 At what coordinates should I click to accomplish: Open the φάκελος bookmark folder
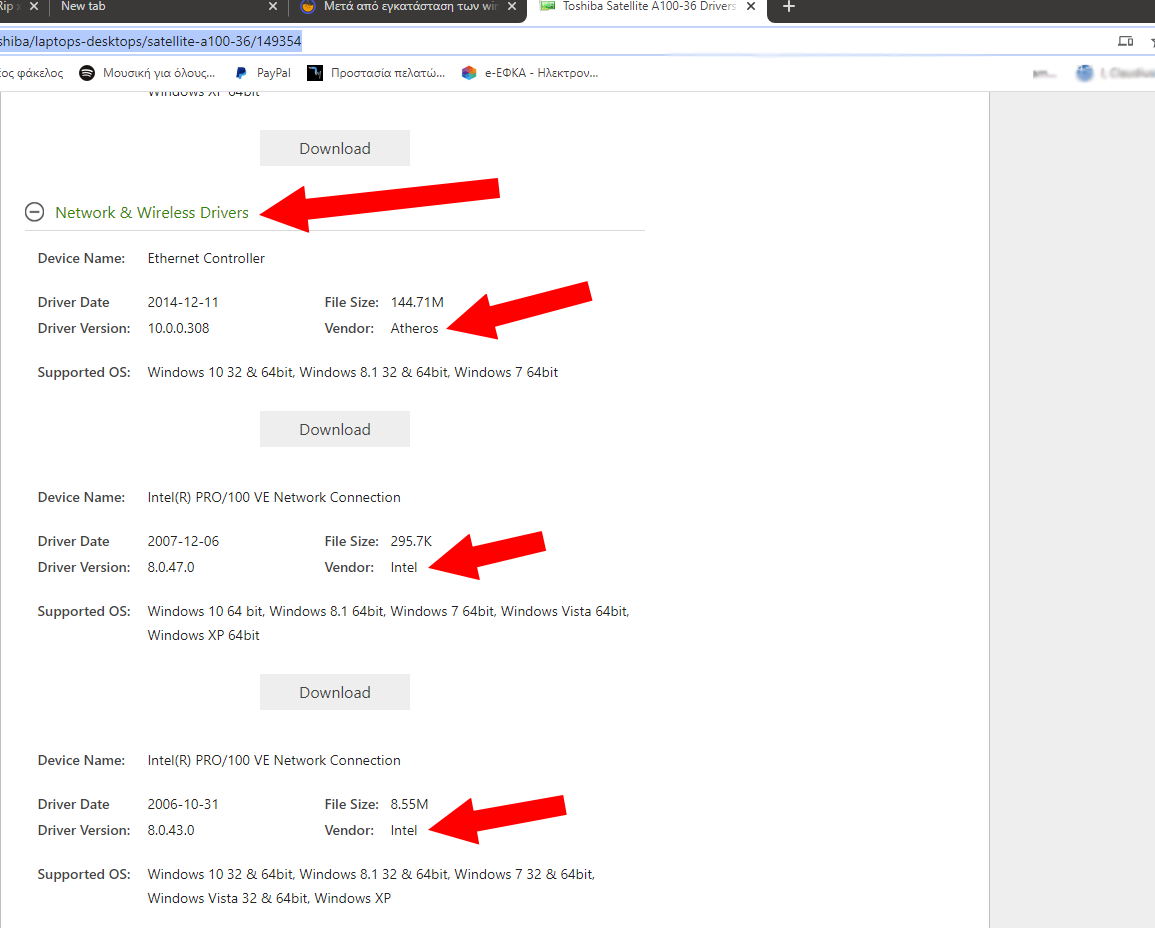pyautogui.click(x=32, y=73)
